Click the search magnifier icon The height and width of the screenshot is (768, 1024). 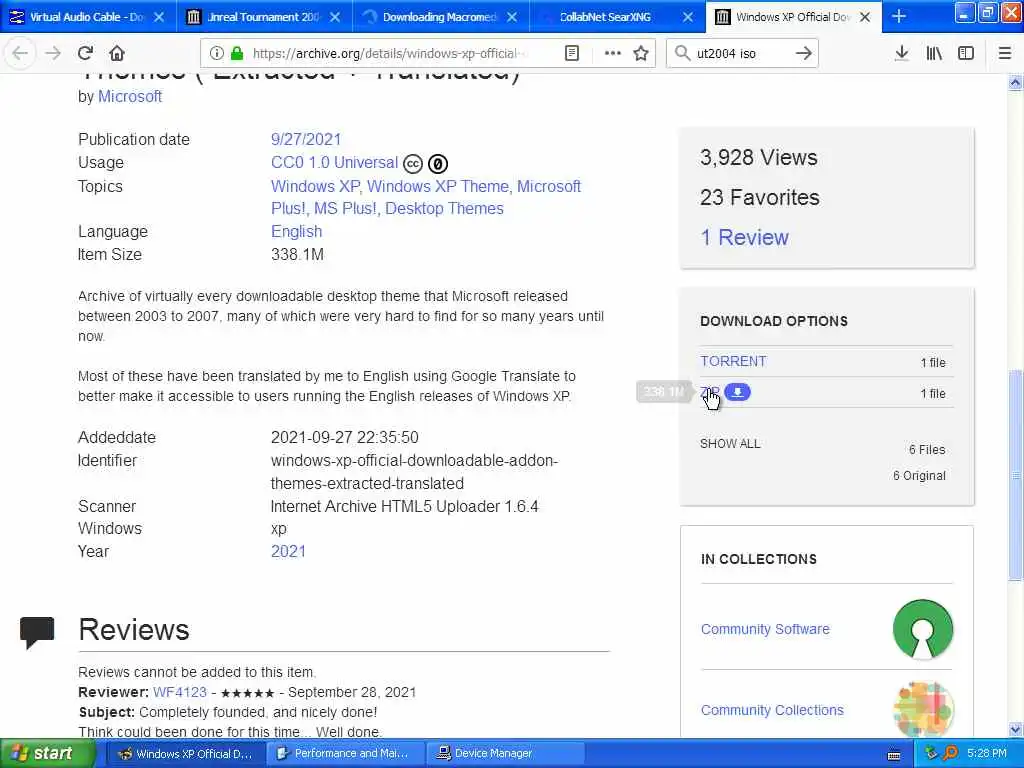[682, 54]
